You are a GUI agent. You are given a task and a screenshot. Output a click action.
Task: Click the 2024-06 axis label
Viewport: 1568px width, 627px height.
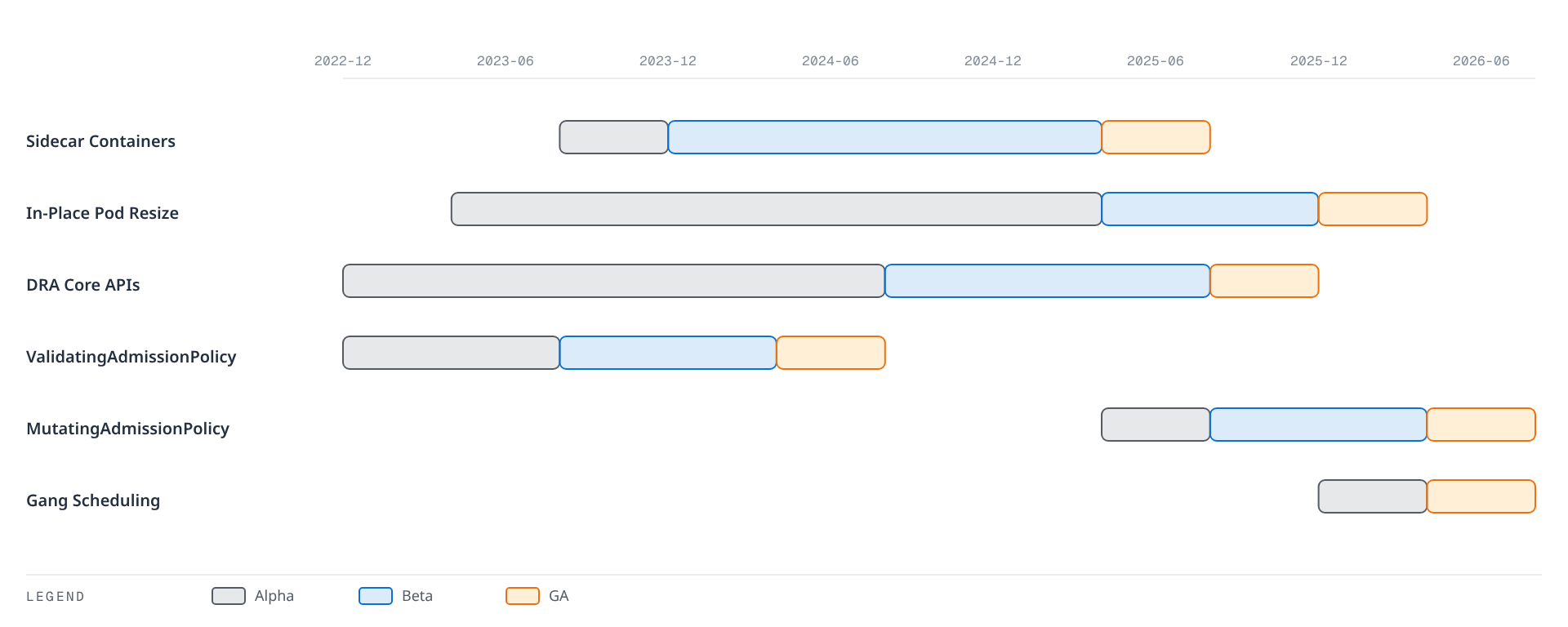(x=831, y=61)
